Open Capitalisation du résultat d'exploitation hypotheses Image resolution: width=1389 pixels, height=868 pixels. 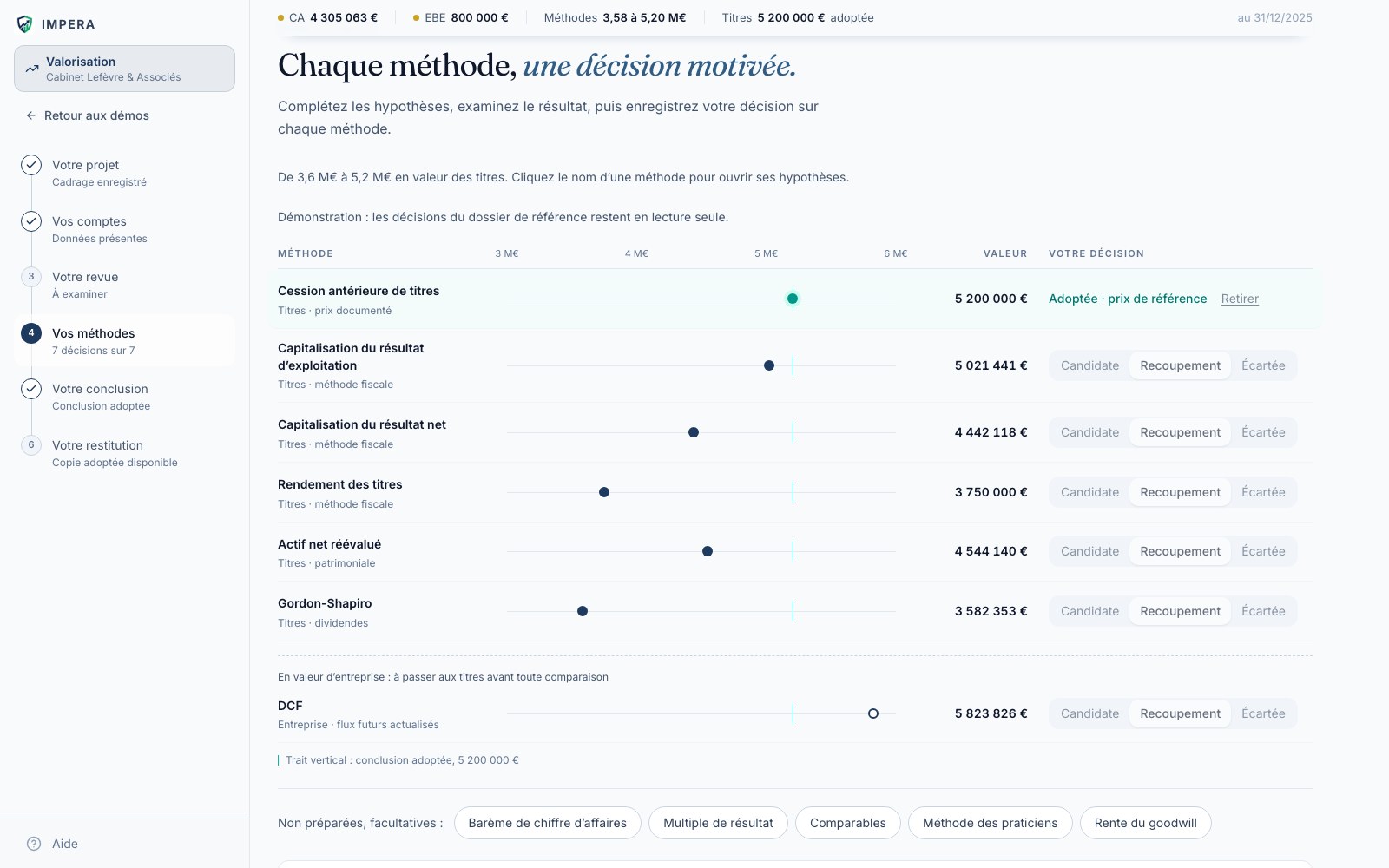pos(351,357)
